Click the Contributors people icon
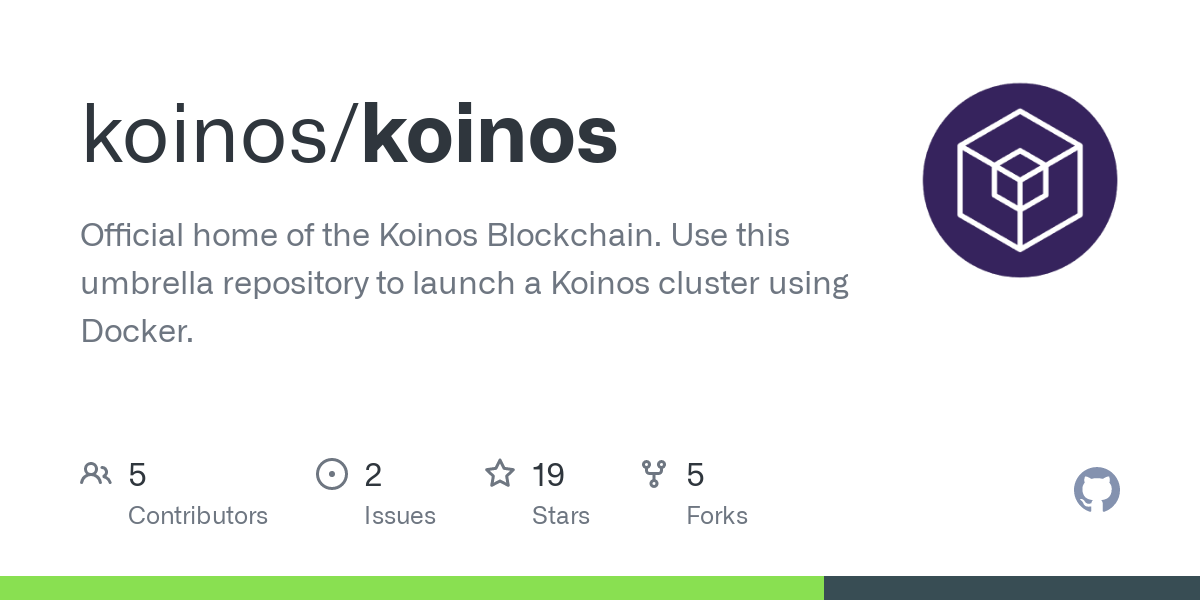 click(96, 474)
